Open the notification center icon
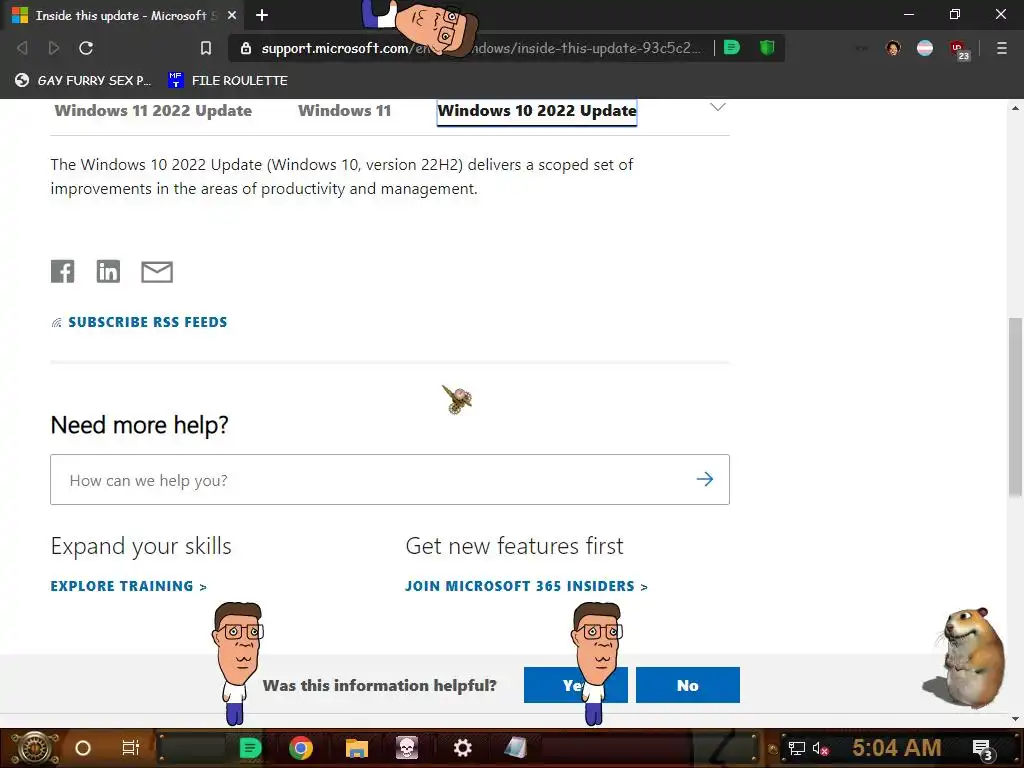The height and width of the screenshot is (768, 1024). point(983,750)
